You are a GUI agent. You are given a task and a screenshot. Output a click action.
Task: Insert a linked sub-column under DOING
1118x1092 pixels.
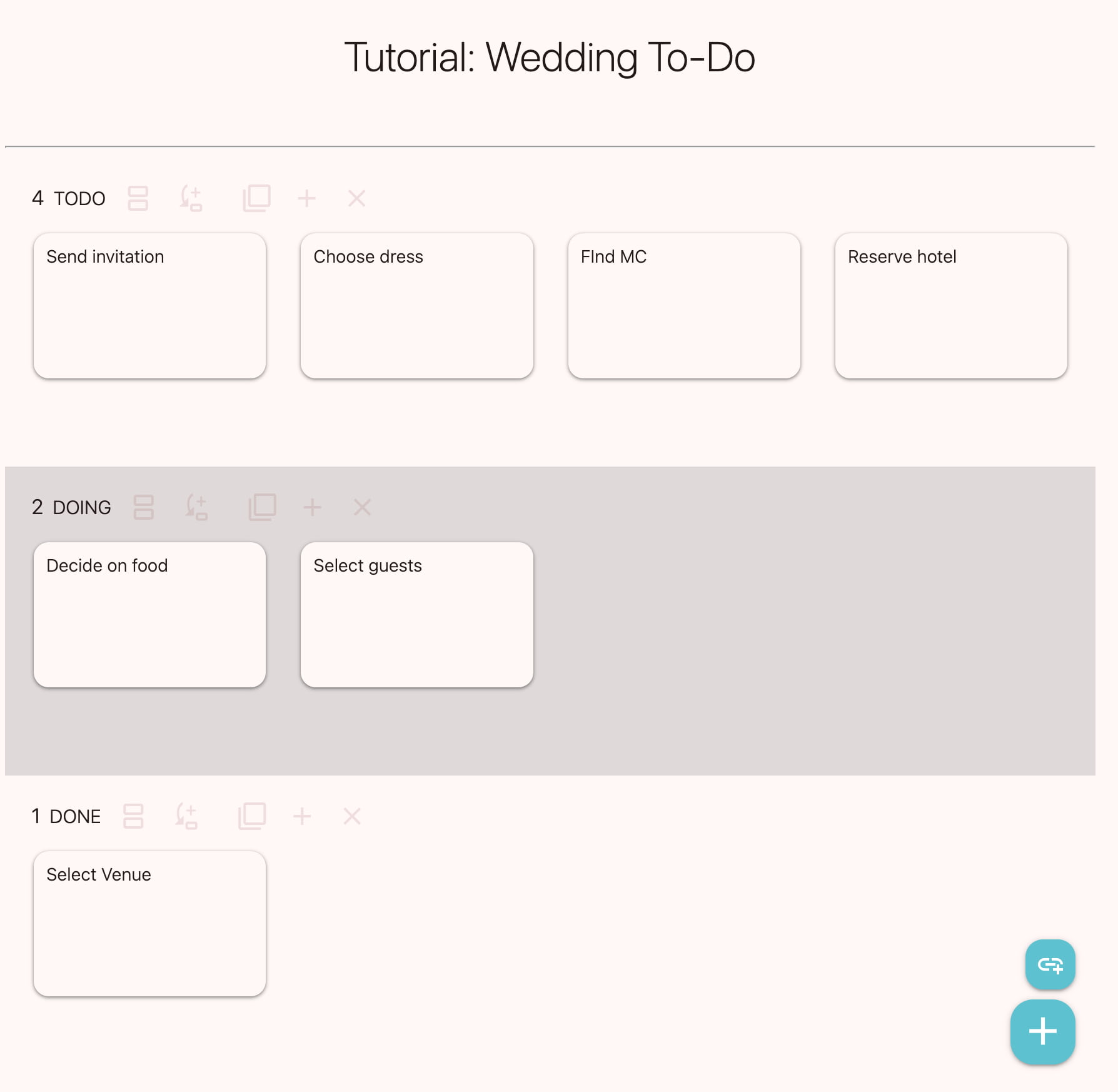click(x=198, y=507)
